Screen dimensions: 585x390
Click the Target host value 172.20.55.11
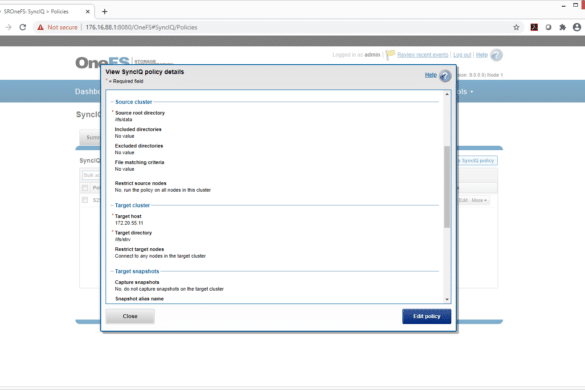click(x=129, y=223)
